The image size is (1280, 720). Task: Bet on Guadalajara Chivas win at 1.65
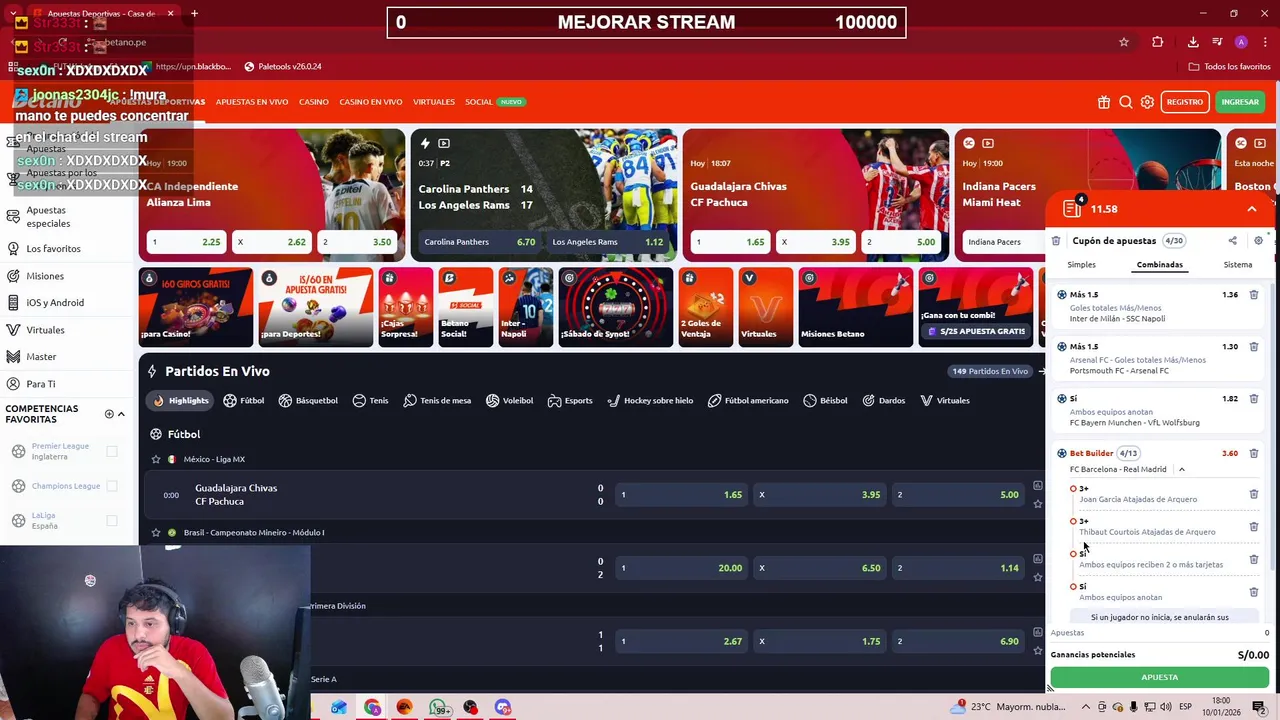pos(682,495)
